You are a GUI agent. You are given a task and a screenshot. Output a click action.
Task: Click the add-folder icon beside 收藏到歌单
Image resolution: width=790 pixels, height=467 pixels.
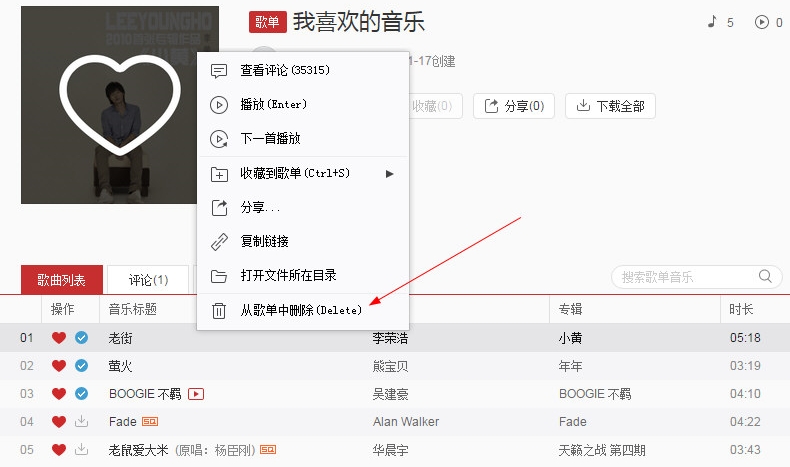pyautogui.click(x=219, y=174)
